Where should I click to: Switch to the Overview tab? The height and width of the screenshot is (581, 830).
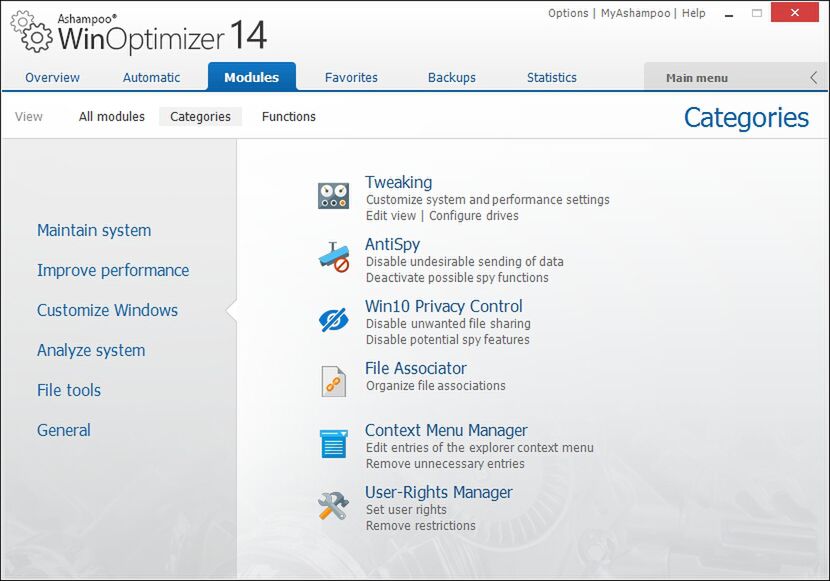click(52, 77)
